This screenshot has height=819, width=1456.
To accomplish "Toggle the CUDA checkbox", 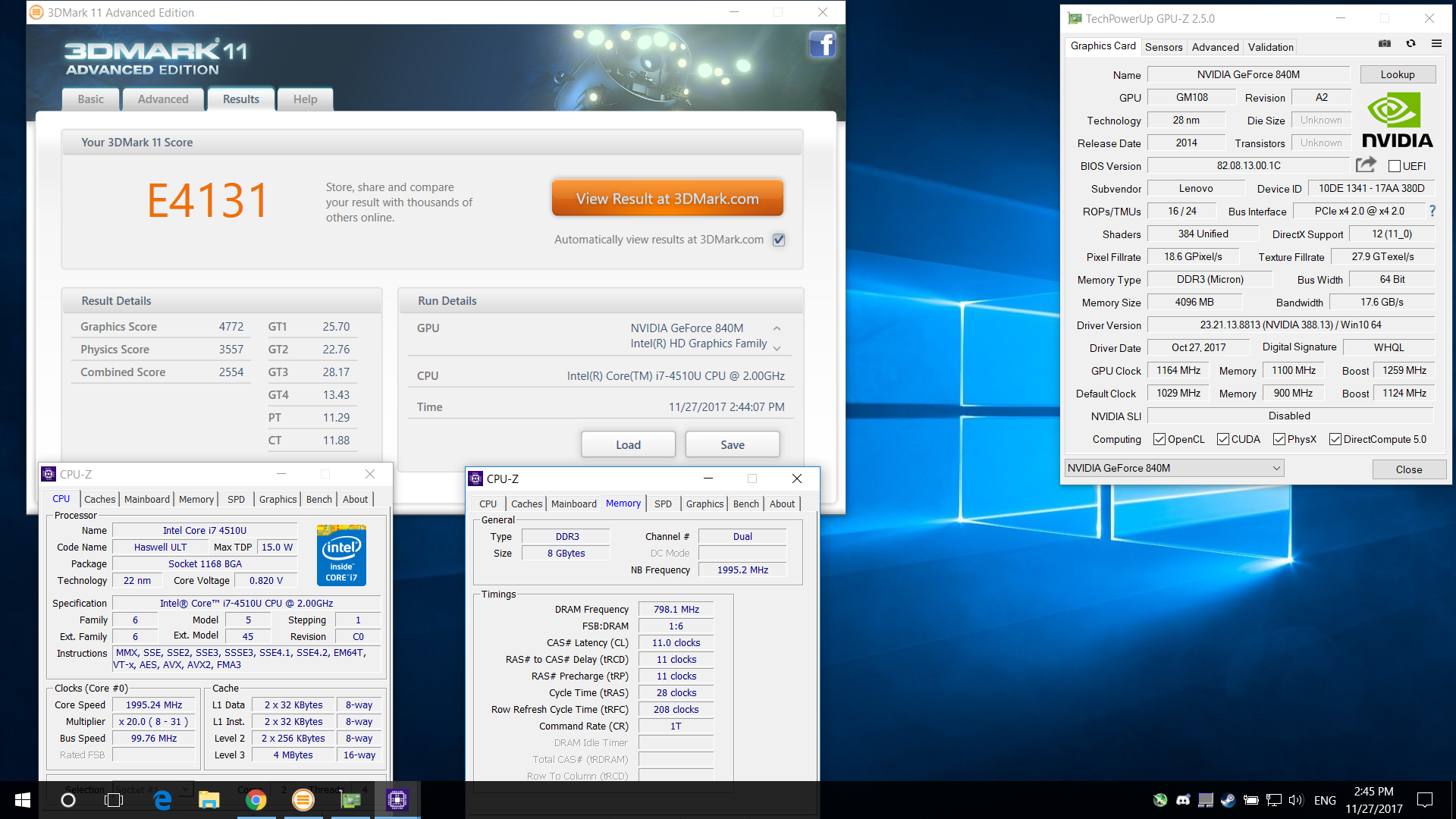I will [x=1222, y=439].
